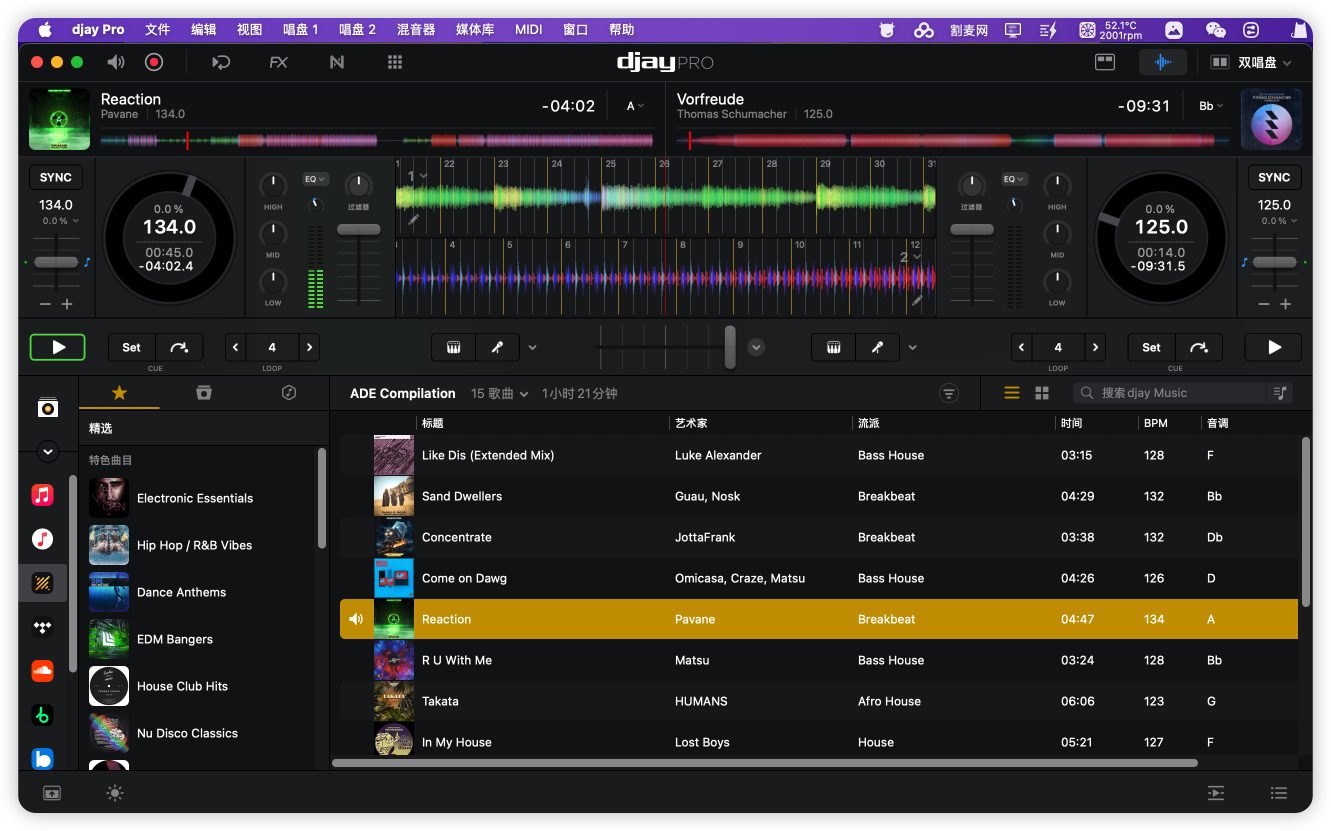This screenshot has height=831, width=1331.
Task: Toggle the waveform view button
Action: [x=1162, y=62]
